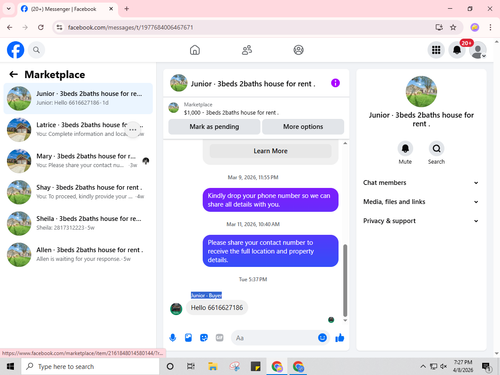Open More options for the listing
The height and width of the screenshot is (375, 500).
click(303, 127)
